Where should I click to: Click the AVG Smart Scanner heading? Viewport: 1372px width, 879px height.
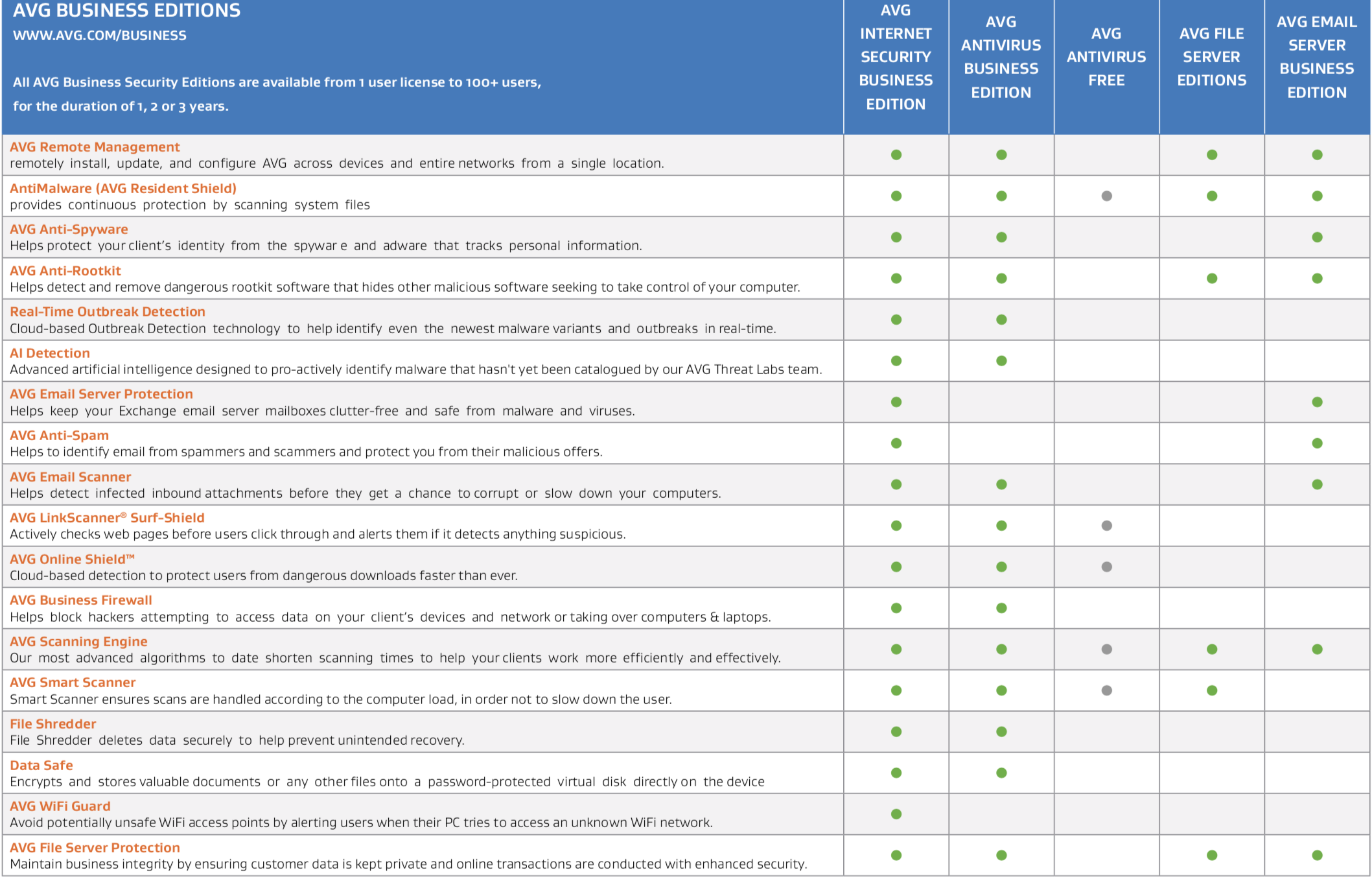point(73,683)
